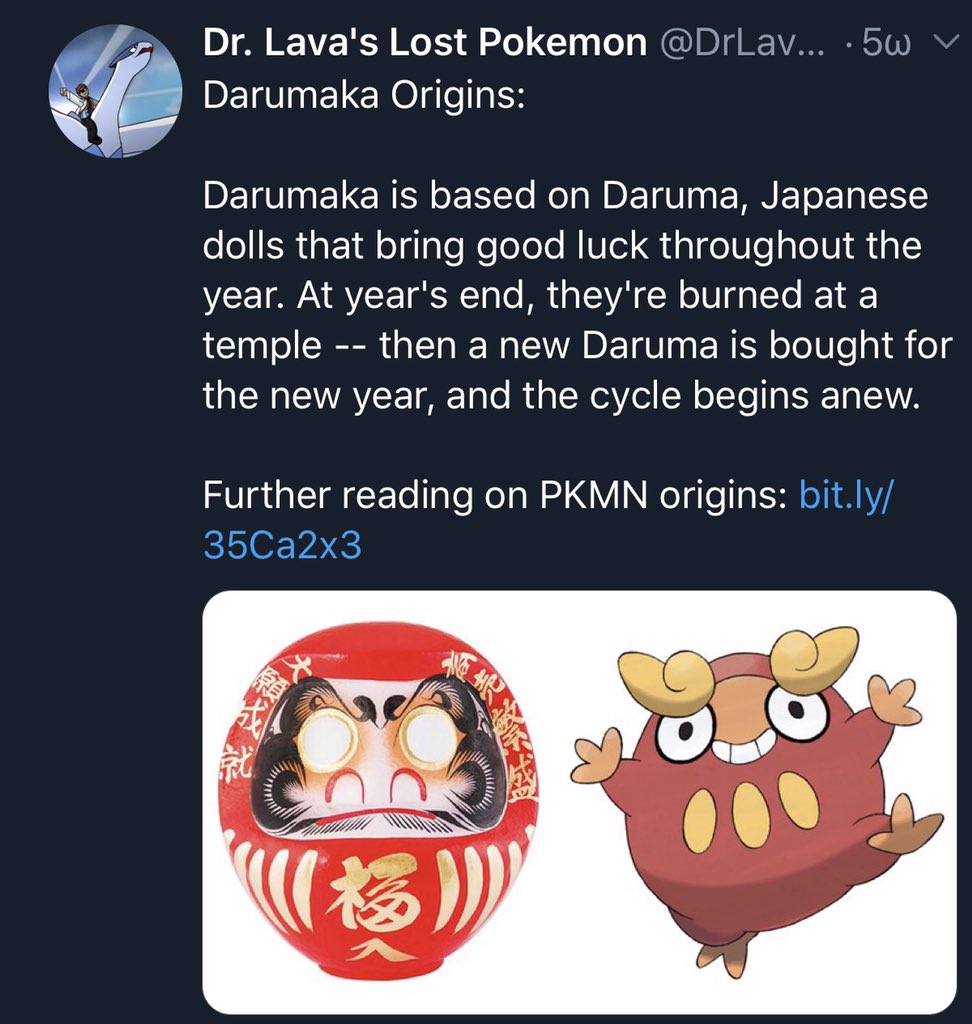972x1024 pixels.
Task: Open Dr. Lava's profile avatar
Action: (x=116, y=91)
